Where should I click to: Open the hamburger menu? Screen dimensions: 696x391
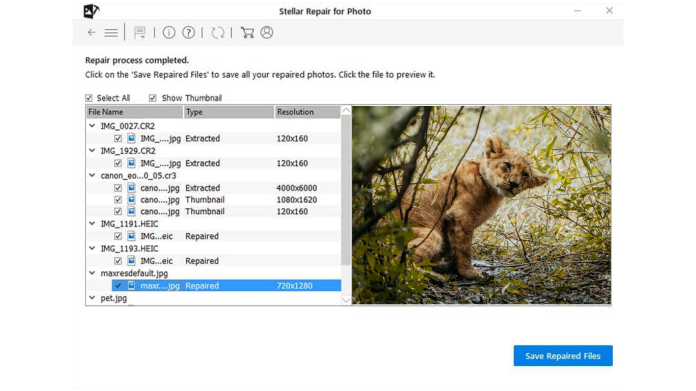click(x=111, y=33)
